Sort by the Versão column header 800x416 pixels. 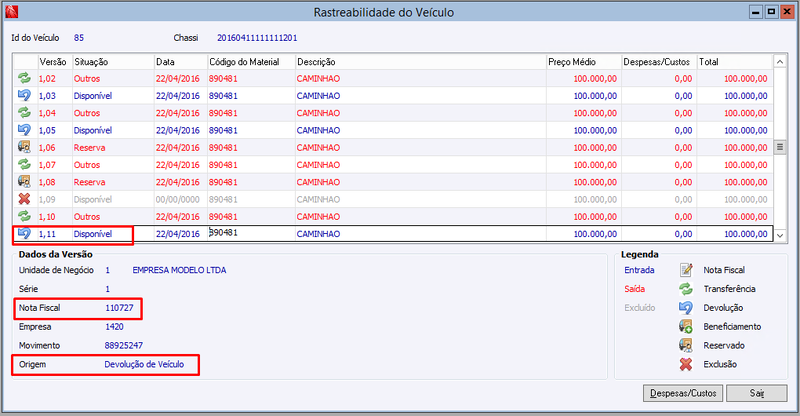[x=55, y=62]
